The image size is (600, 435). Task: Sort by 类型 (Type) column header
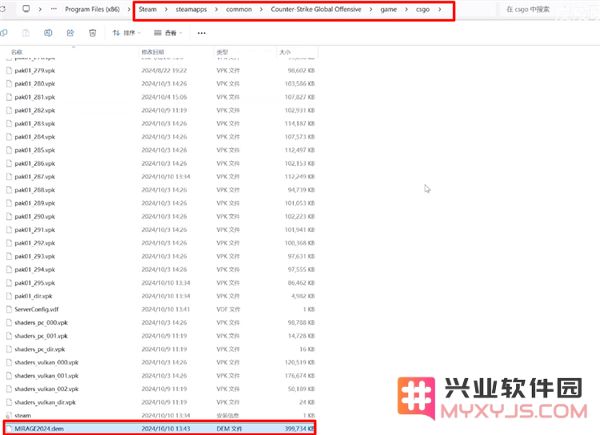coord(222,52)
